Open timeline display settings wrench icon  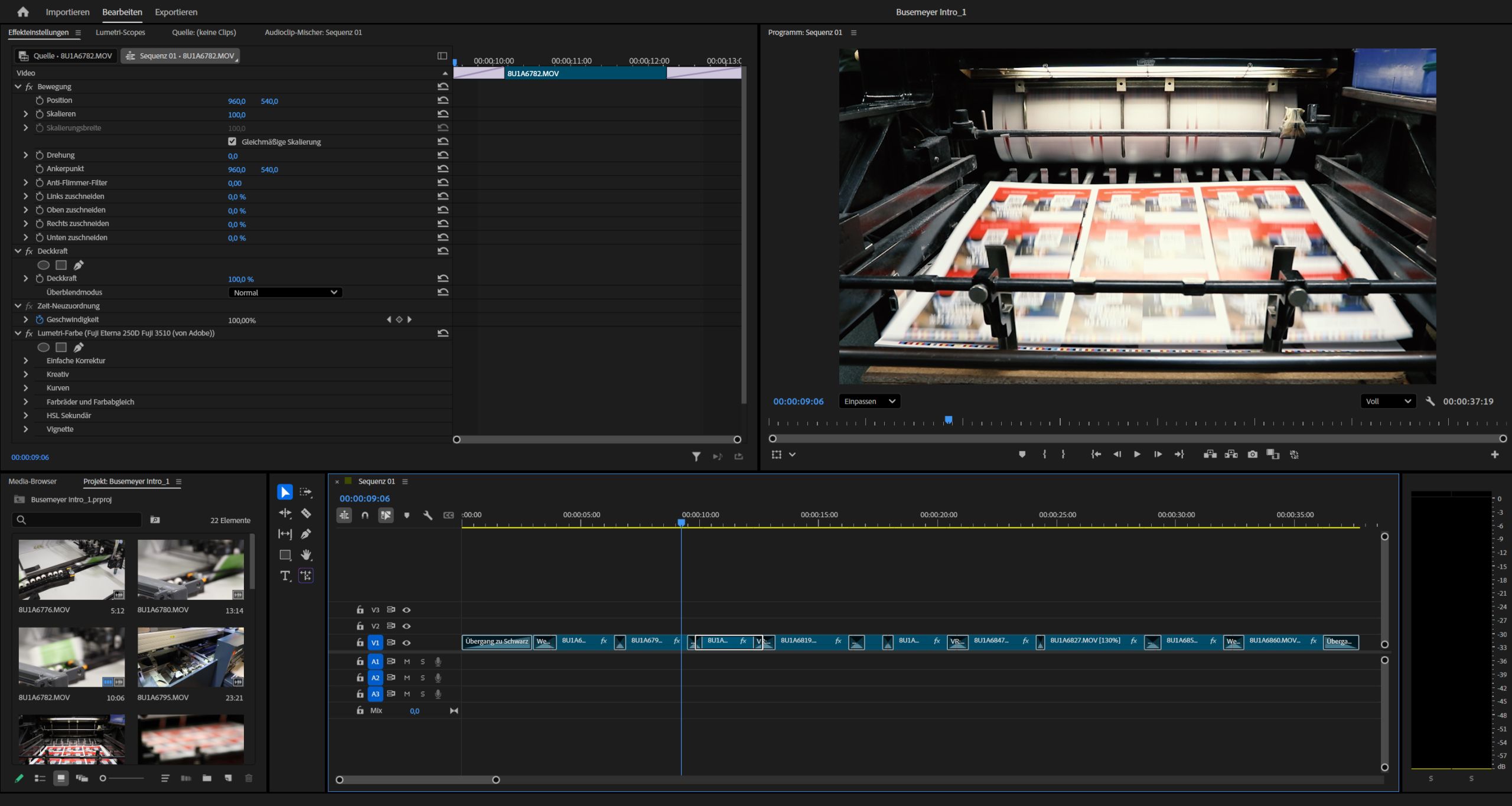(428, 515)
